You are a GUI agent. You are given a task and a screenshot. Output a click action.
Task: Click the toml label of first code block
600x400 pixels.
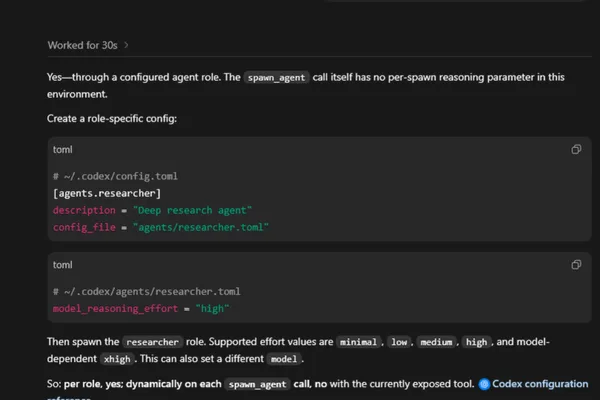[x=62, y=149]
